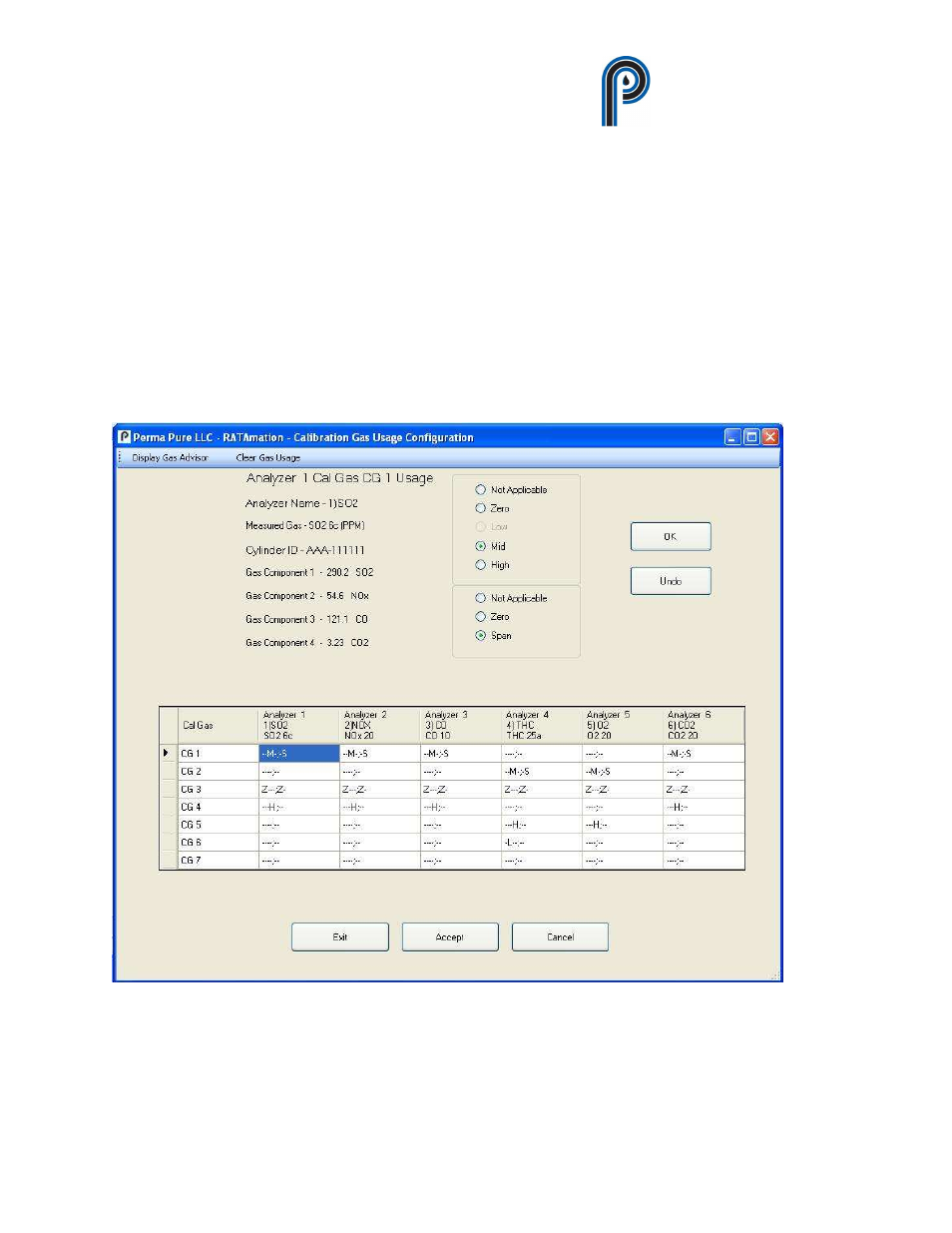Click CG 5 cell under Analyzer 4
Screen dimensions: 952x1233
click(x=542, y=825)
